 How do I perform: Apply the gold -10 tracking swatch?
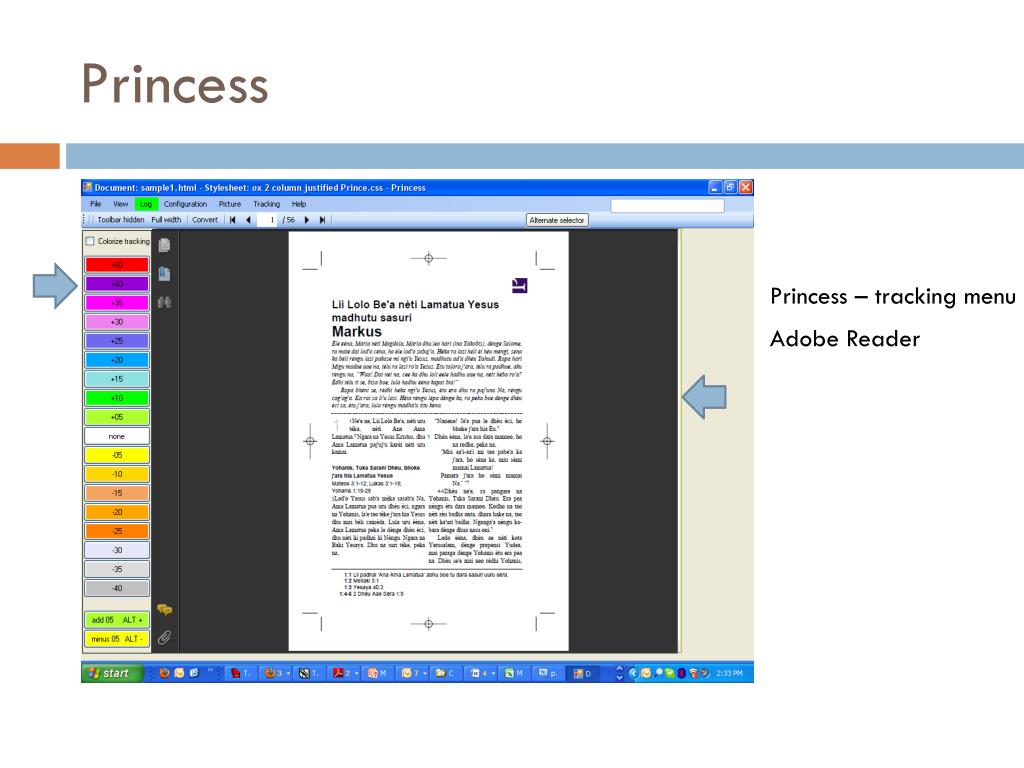(x=117, y=474)
